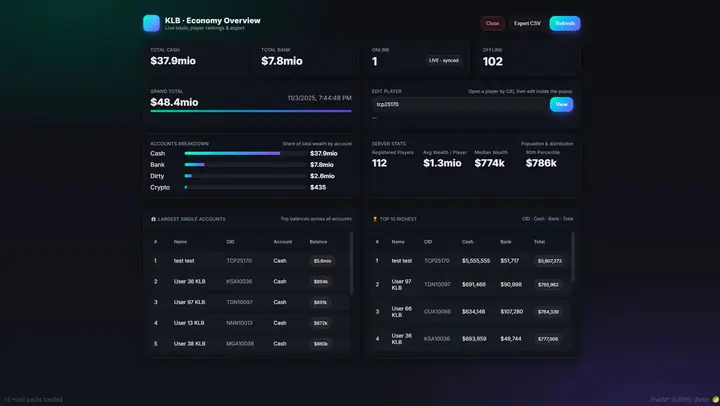Click the $777,908 total badge
Image resolution: width=720 pixels, height=406 pixels.
tap(548, 339)
